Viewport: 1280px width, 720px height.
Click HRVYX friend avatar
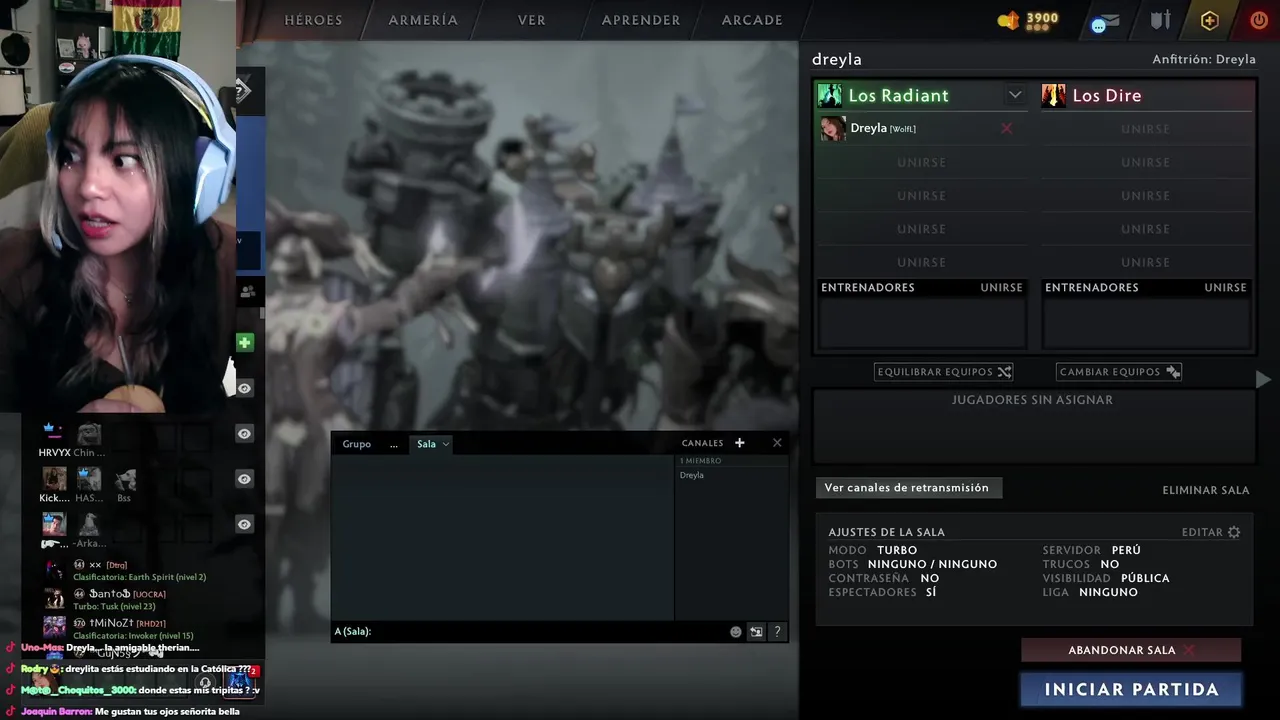pyautogui.click(x=53, y=432)
